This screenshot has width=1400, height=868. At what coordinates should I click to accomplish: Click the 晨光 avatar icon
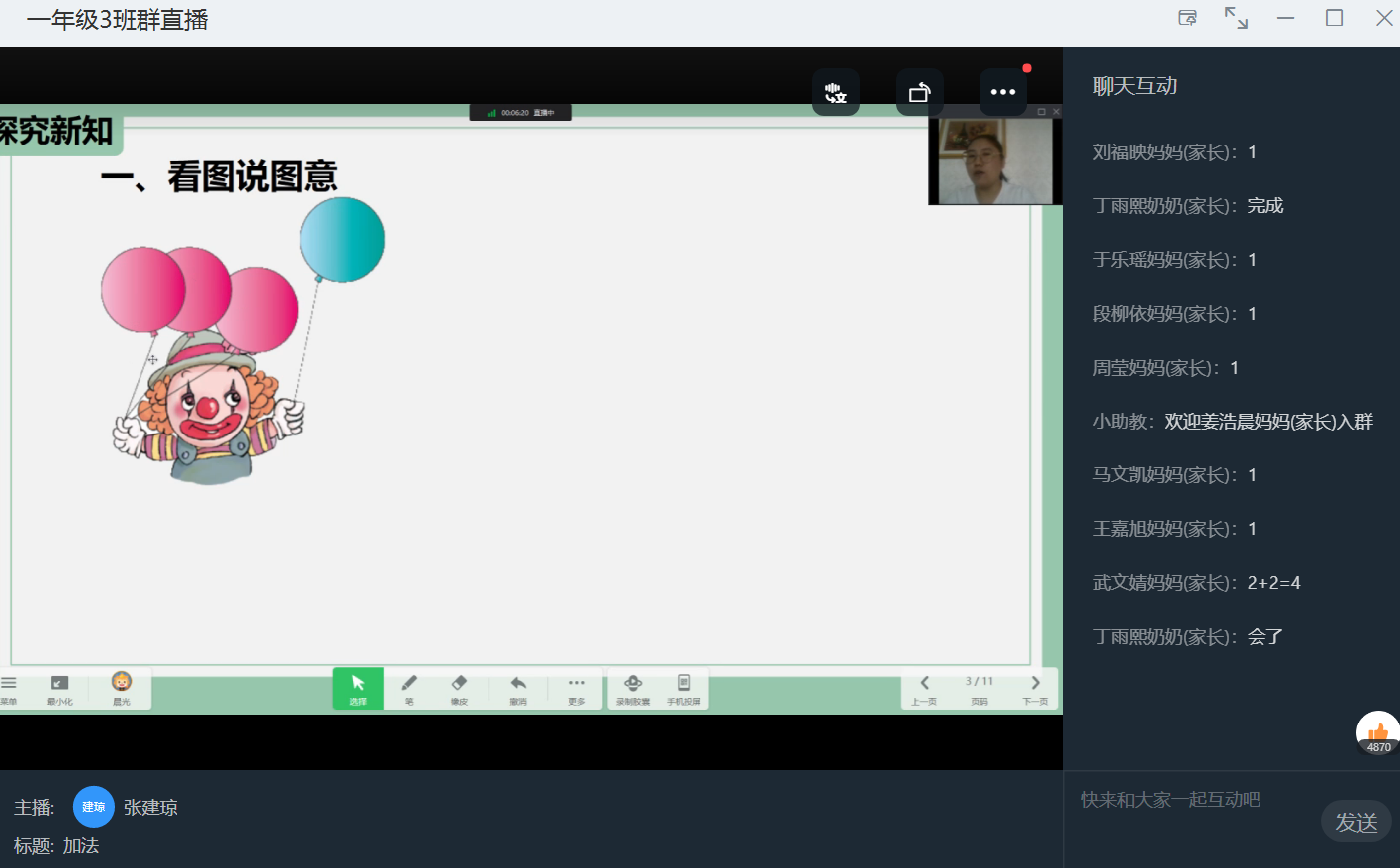tap(122, 687)
